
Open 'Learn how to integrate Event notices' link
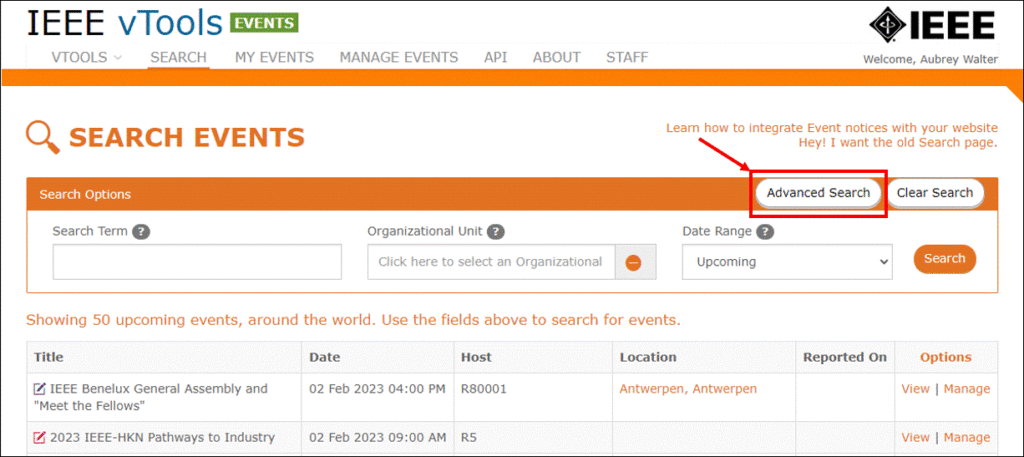[x=831, y=128]
